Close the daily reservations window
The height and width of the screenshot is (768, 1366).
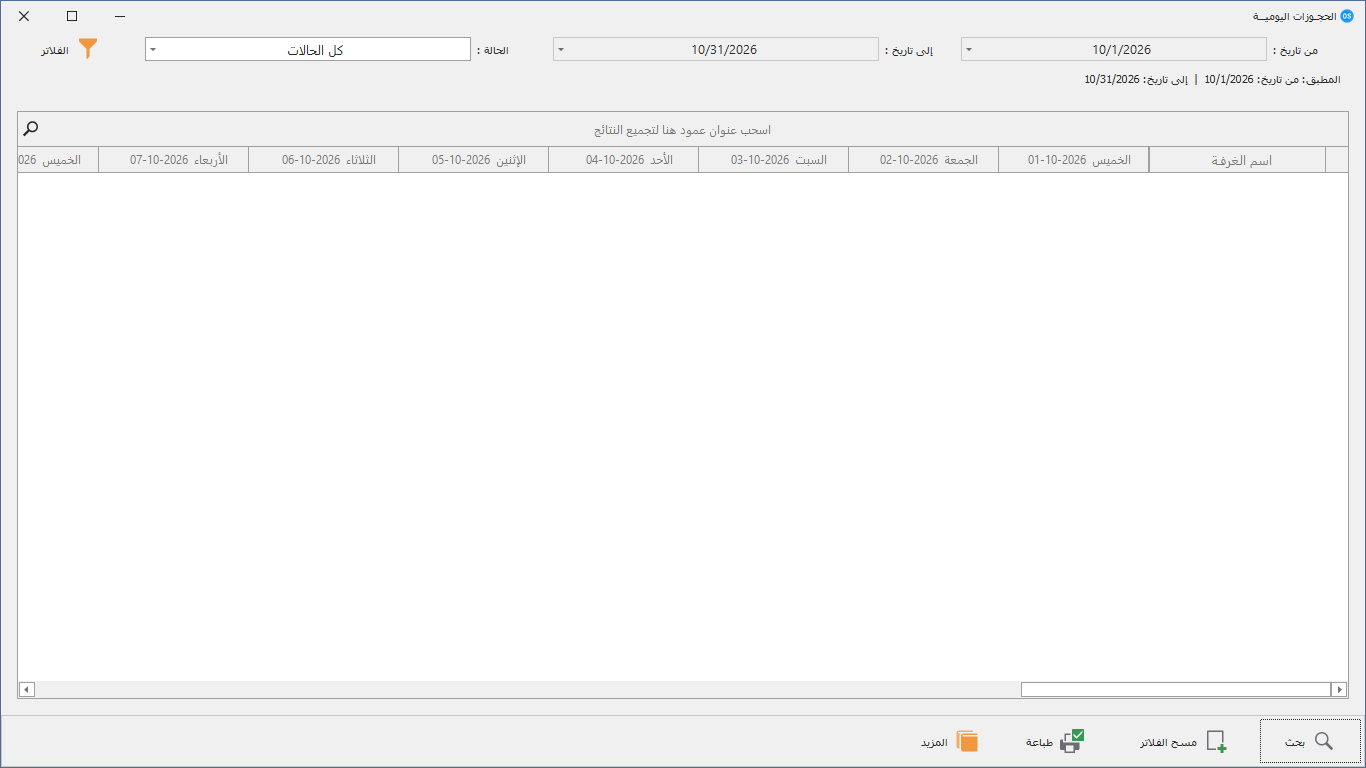[x=24, y=16]
